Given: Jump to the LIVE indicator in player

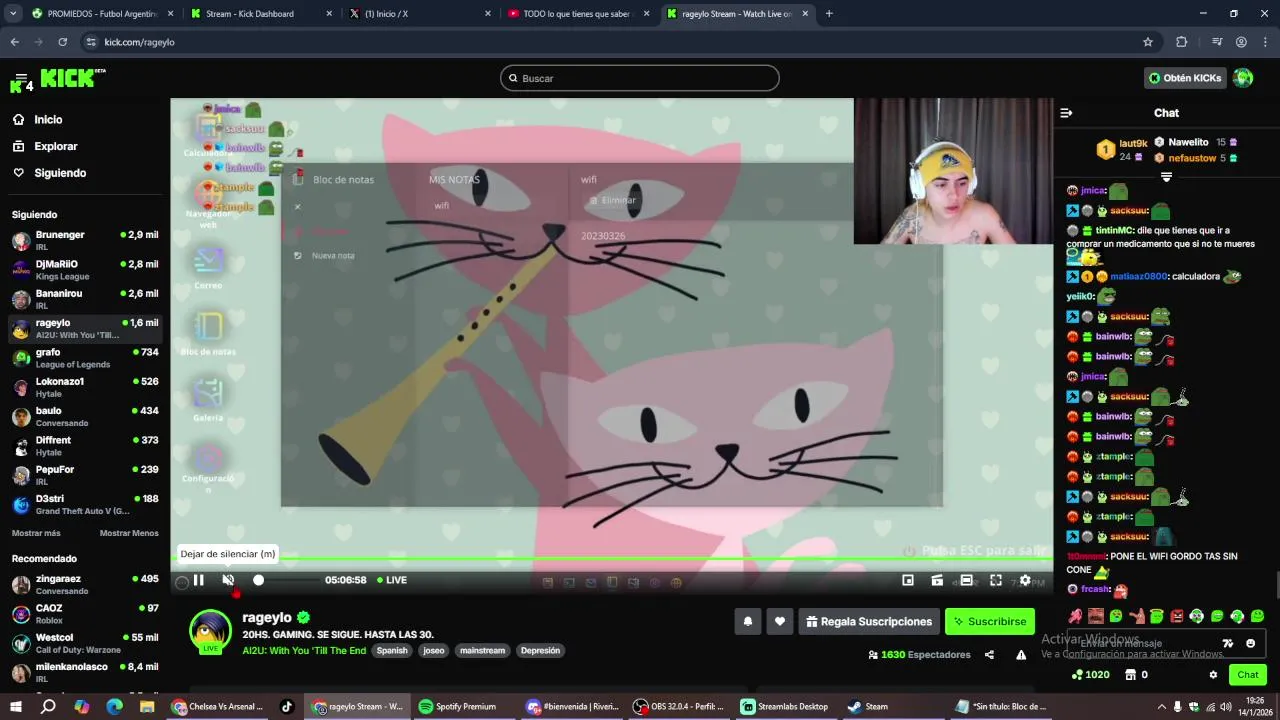Looking at the screenshot, I should pos(392,580).
